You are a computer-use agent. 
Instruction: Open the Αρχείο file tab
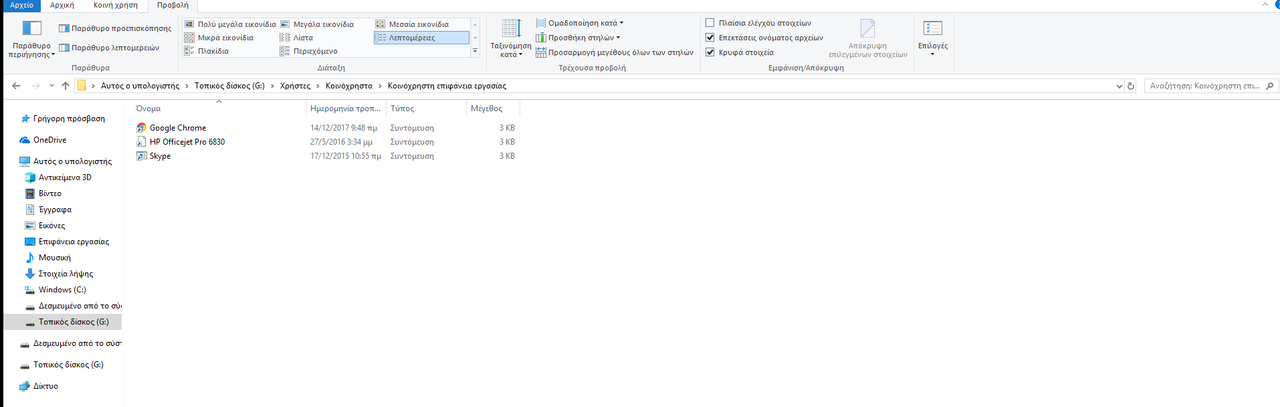(x=22, y=5)
